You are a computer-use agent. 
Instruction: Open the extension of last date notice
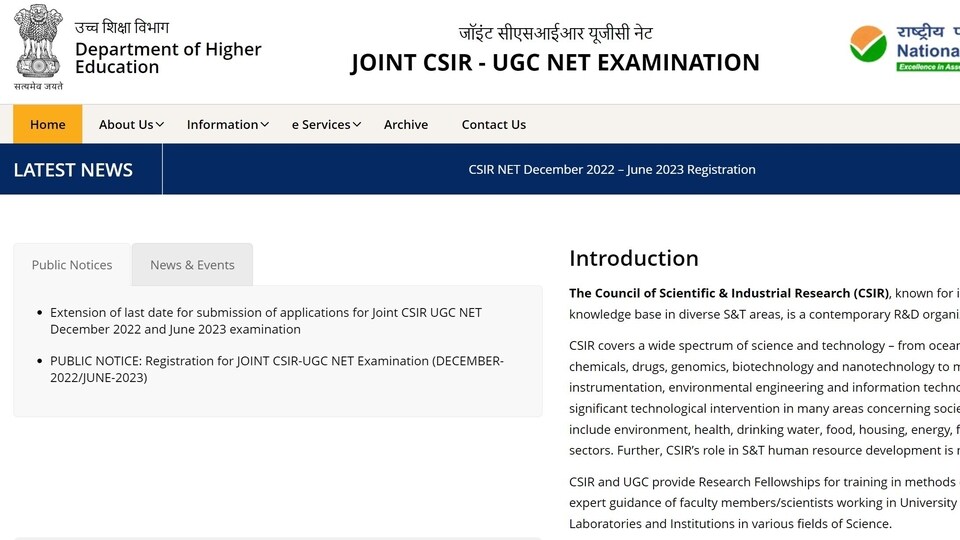[266, 321]
